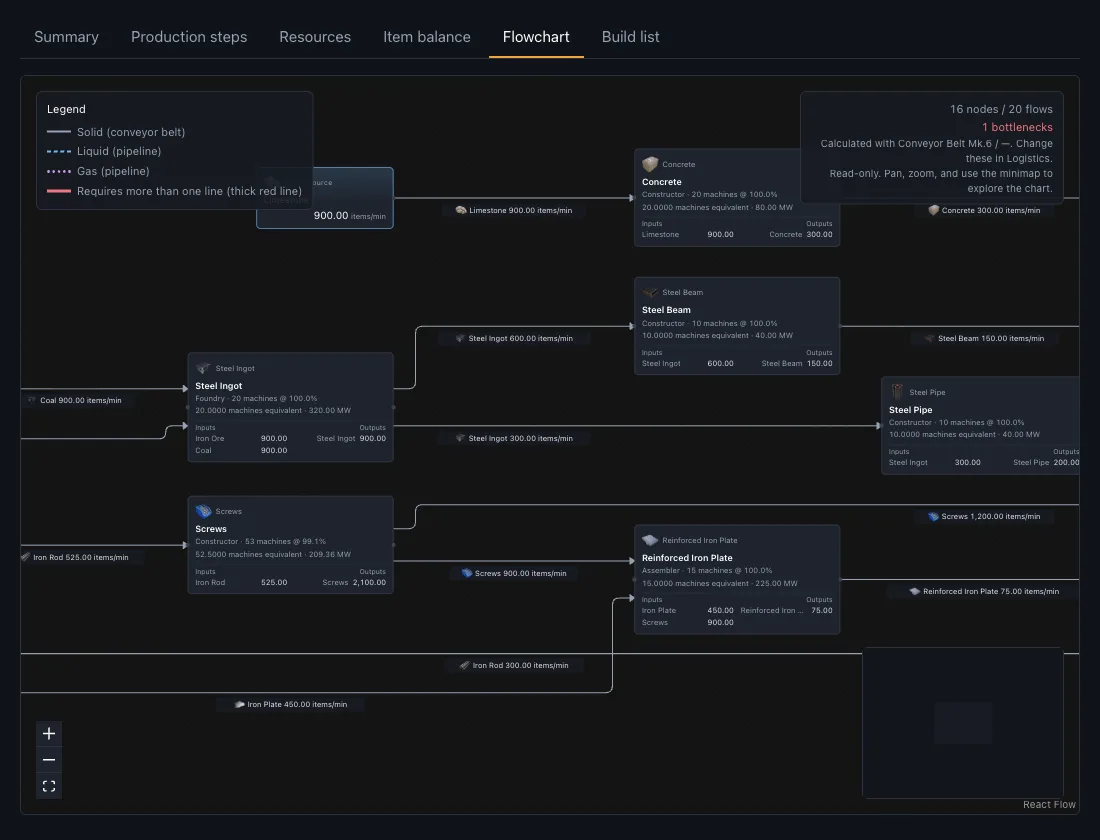Click Screws icon on 900.00 flow label
Image resolution: width=1100 pixels, height=840 pixels.
coord(467,573)
